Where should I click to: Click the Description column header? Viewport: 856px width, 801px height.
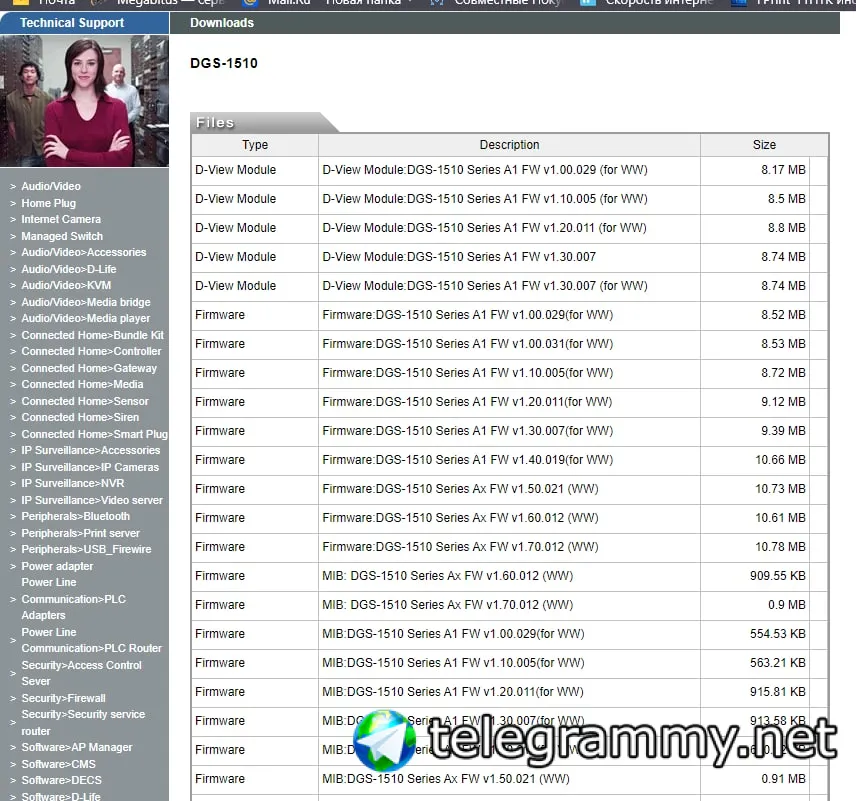509,145
